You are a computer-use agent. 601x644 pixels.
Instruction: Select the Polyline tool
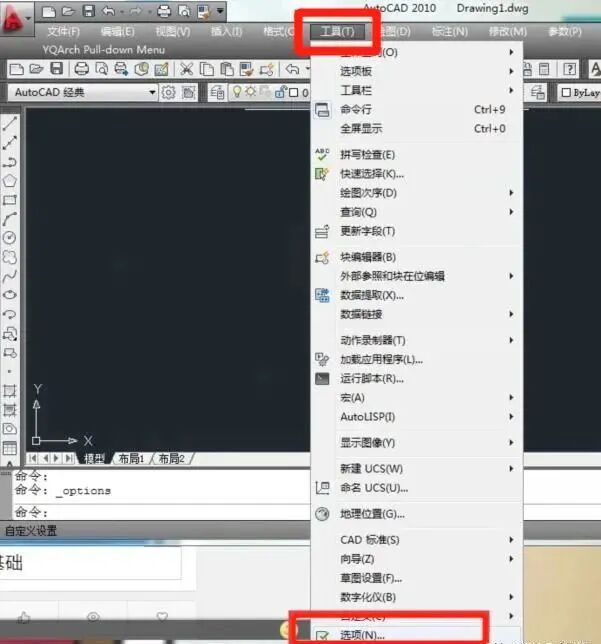coord(10,162)
